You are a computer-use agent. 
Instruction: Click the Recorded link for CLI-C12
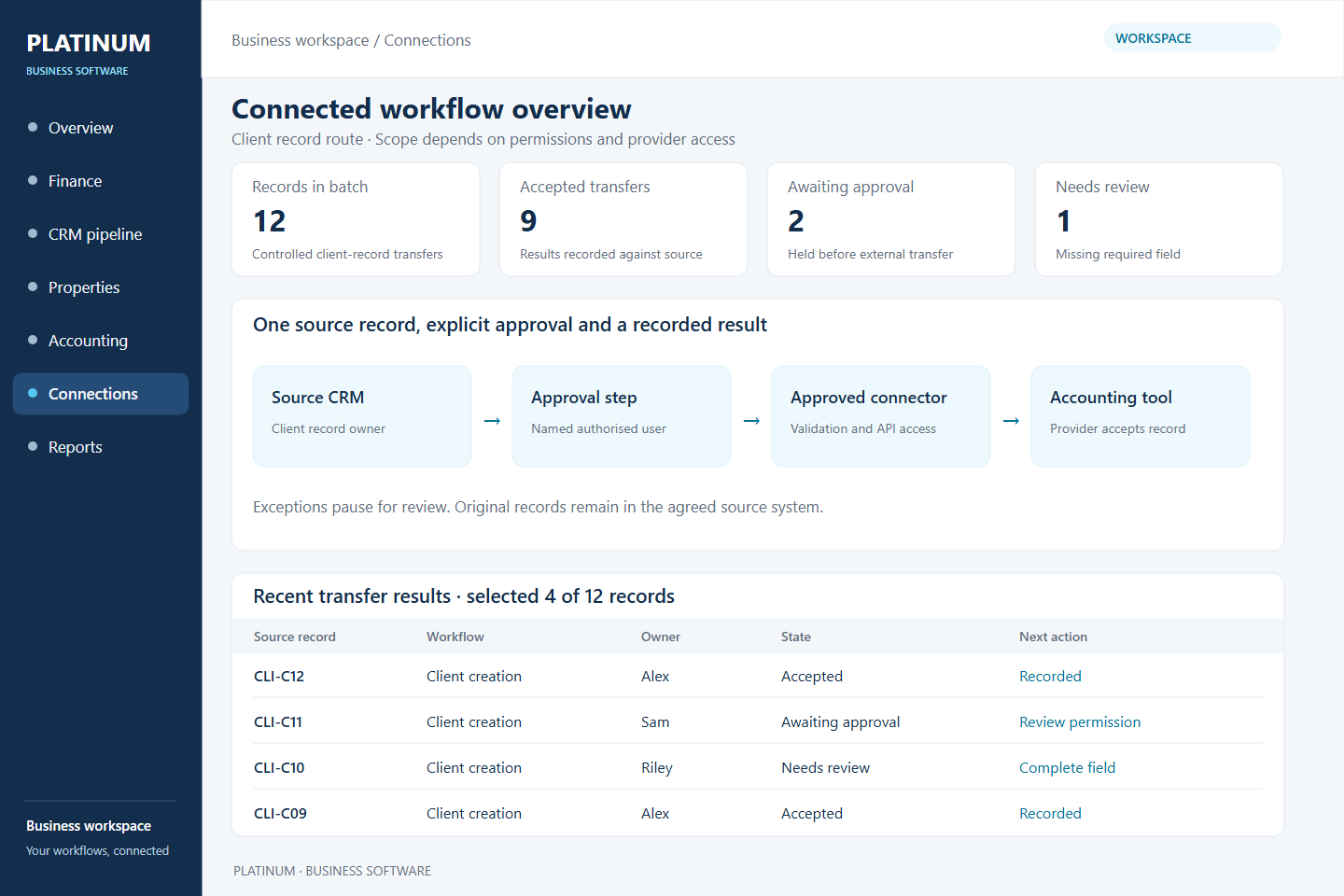tap(1050, 677)
